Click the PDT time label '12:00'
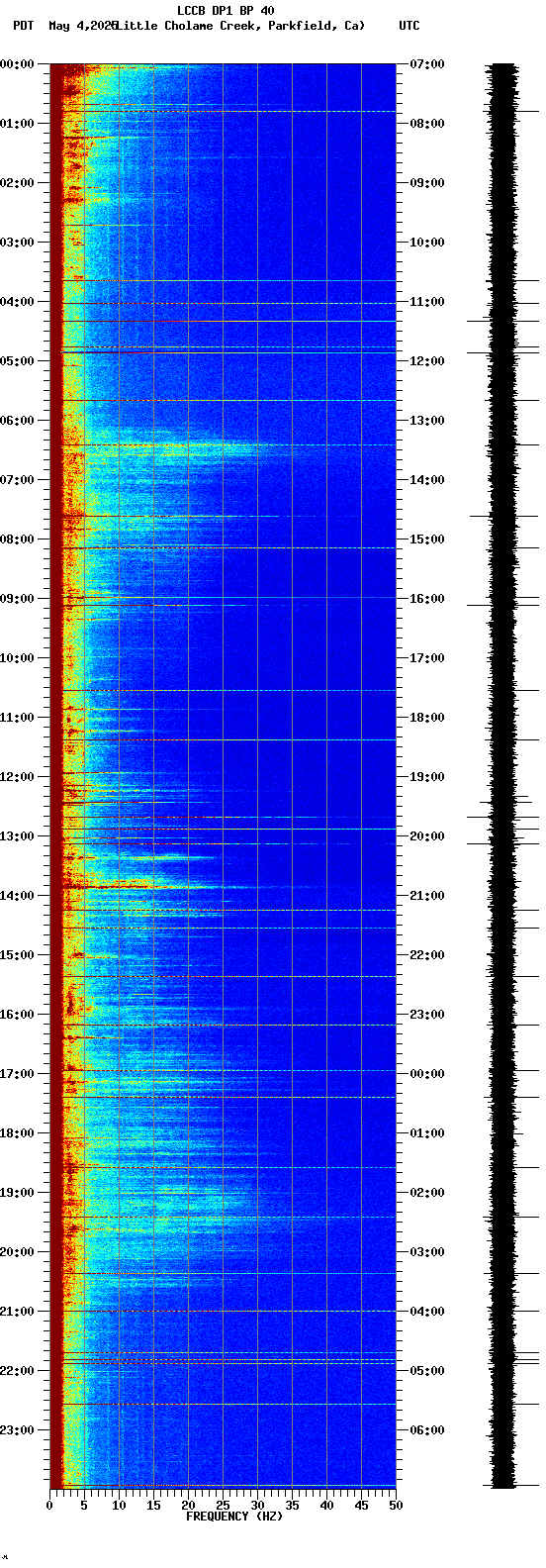The image size is (546, 1568). coord(17,777)
